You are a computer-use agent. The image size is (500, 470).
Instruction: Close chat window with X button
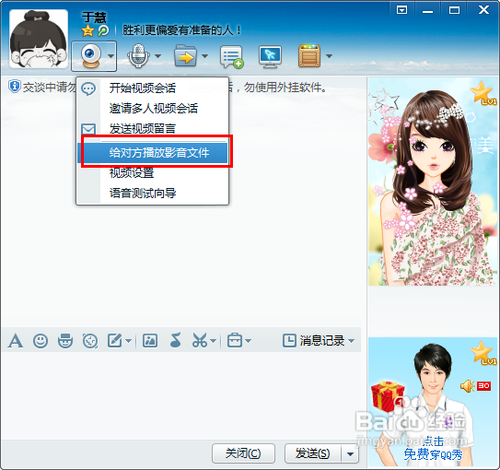click(x=484, y=10)
